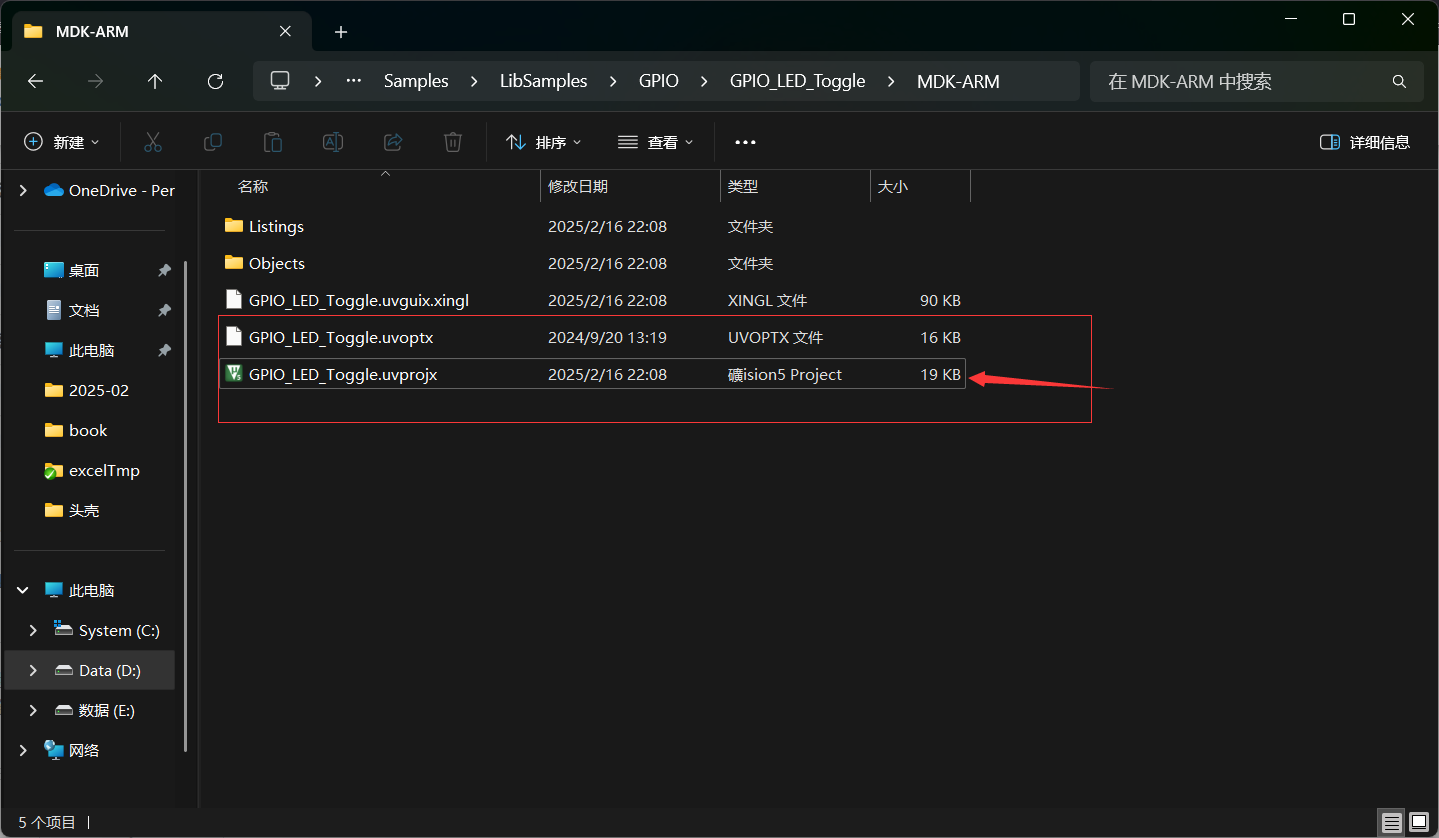Open the 新建 new item menu
Image resolution: width=1439 pixels, height=838 pixels.
tap(62, 142)
